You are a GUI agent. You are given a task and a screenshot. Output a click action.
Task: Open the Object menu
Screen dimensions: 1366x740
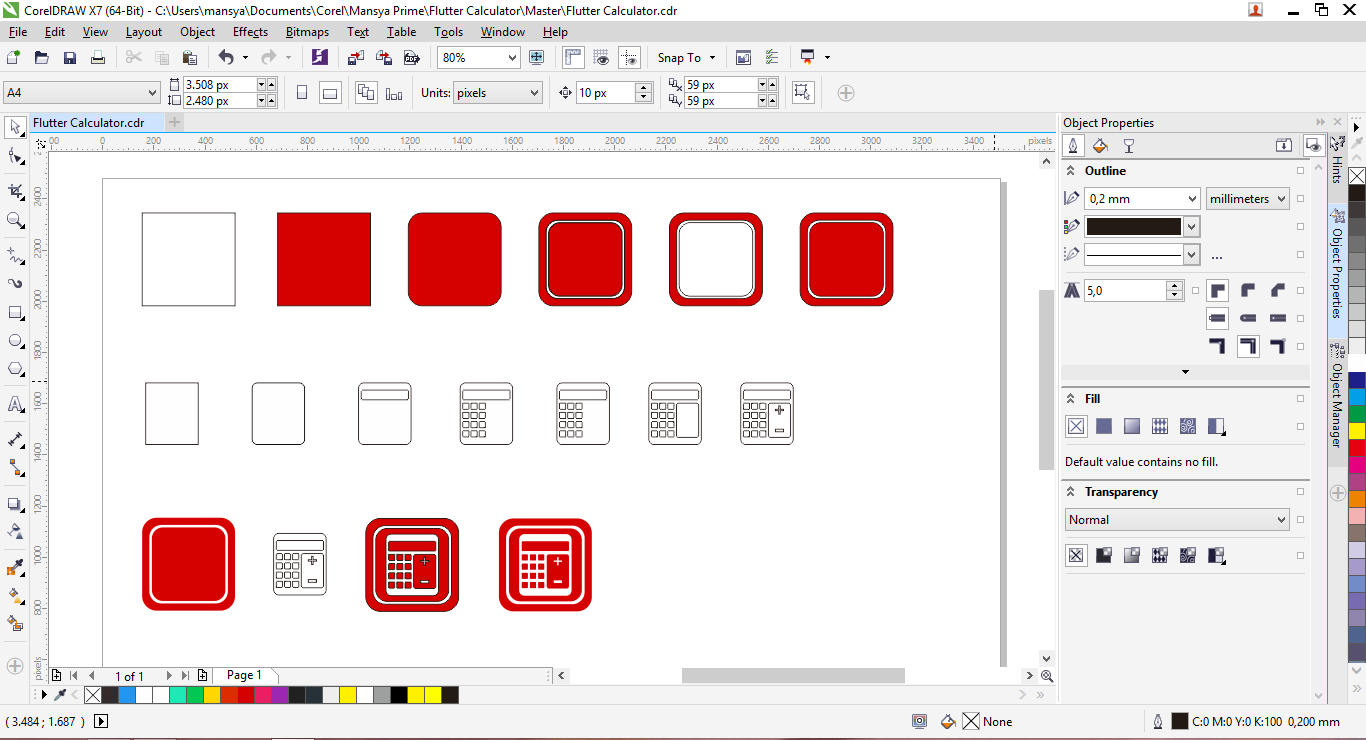pos(197,32)
